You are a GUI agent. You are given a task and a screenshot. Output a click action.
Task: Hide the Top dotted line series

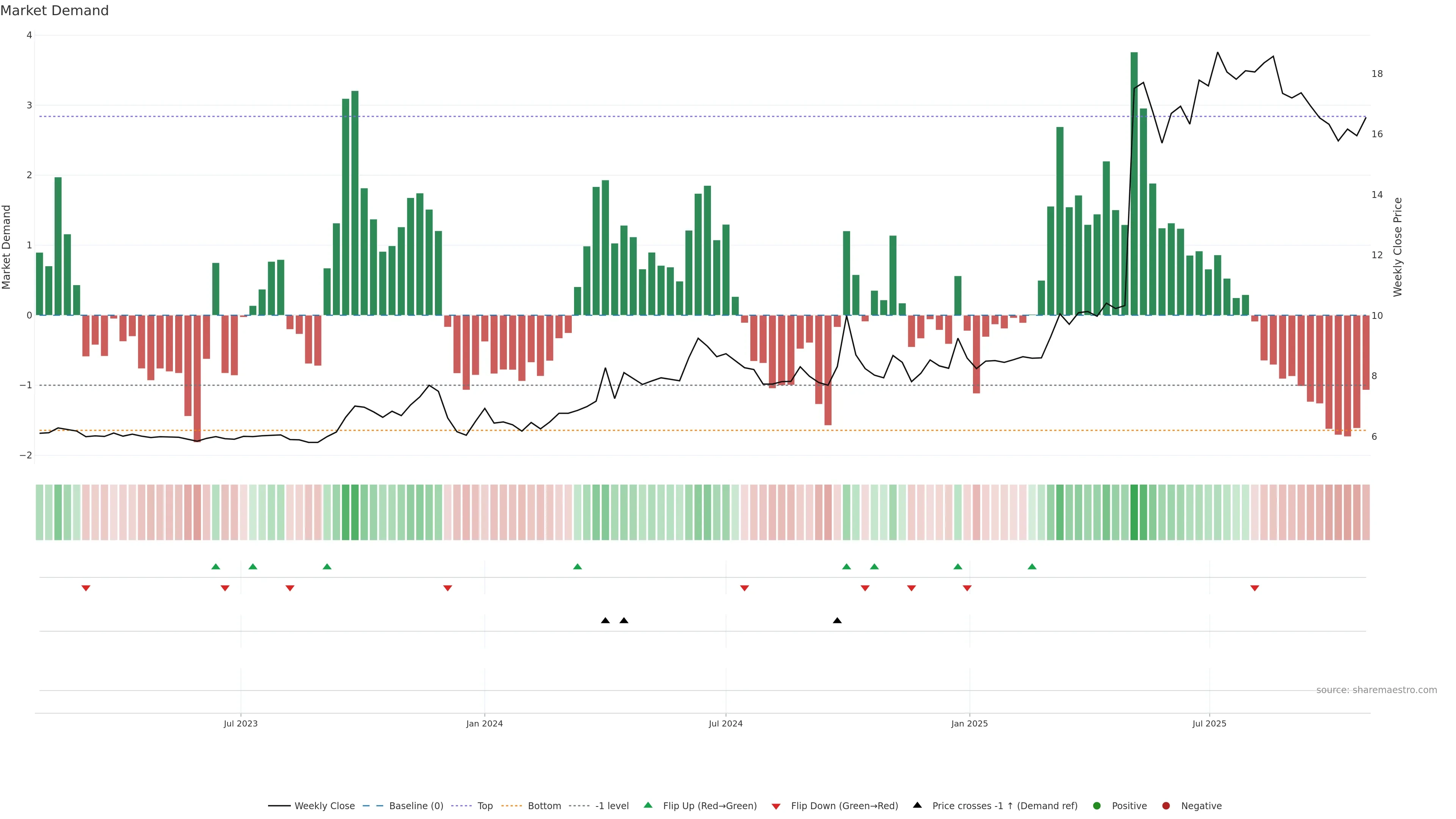[485, 806]
